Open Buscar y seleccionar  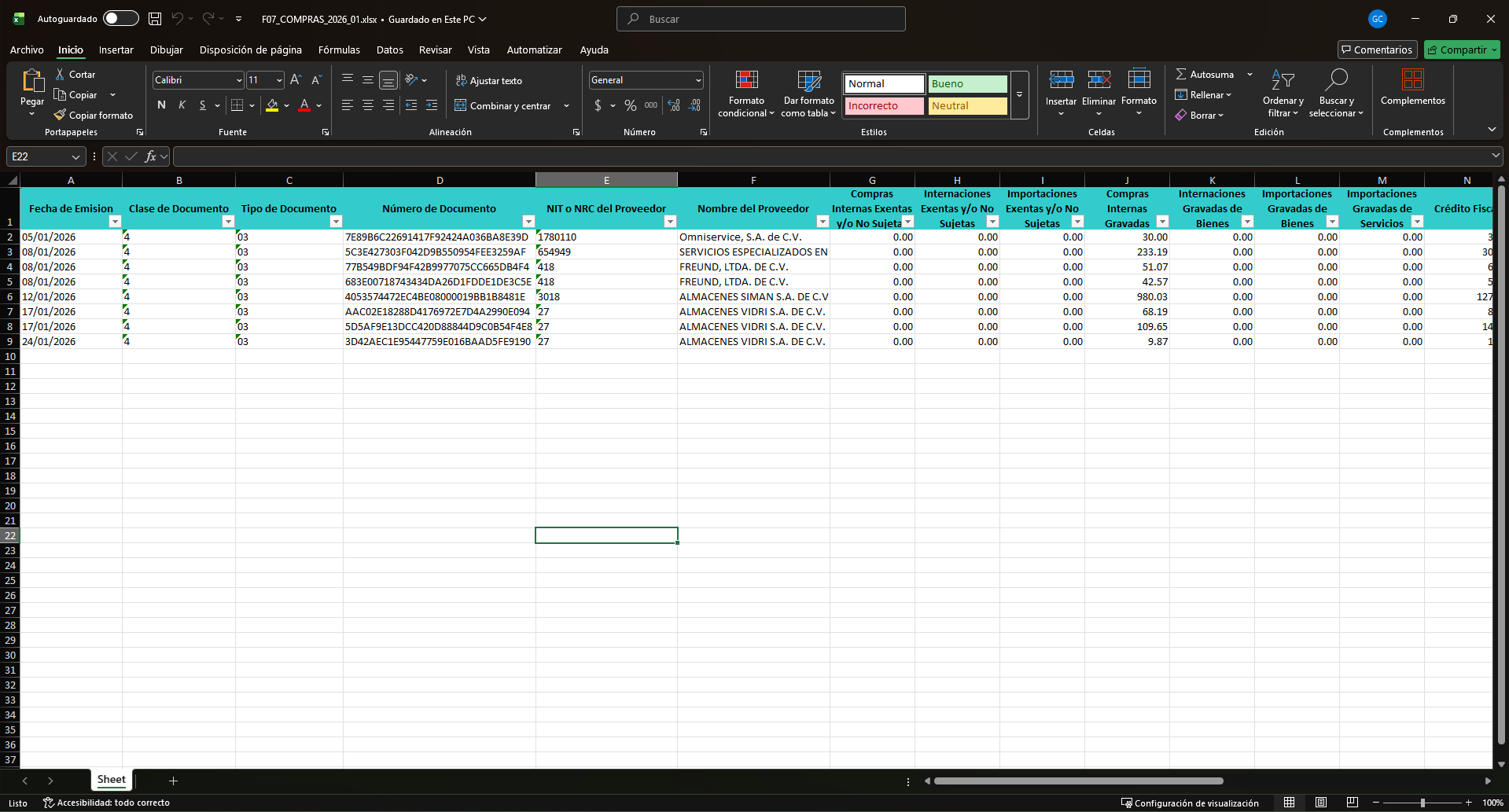pos(1336,94)
